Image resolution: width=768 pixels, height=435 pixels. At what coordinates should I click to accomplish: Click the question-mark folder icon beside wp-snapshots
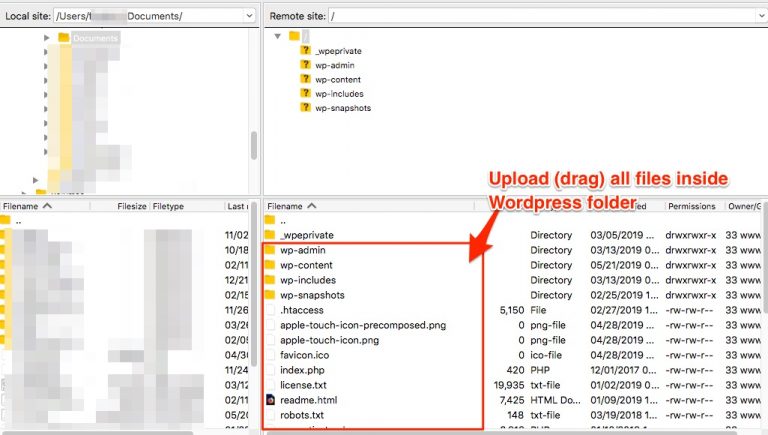point(305,107)
